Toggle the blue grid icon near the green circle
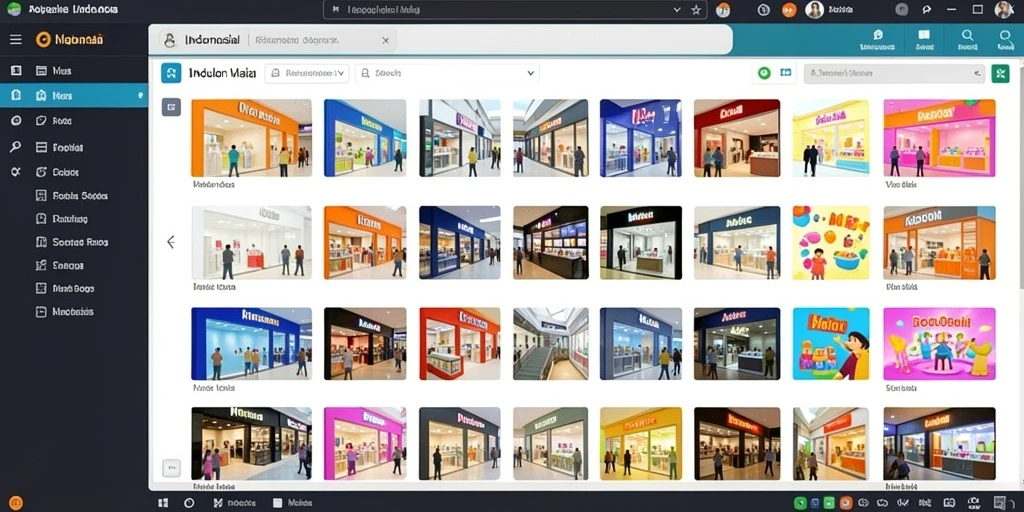 (786, 72)
